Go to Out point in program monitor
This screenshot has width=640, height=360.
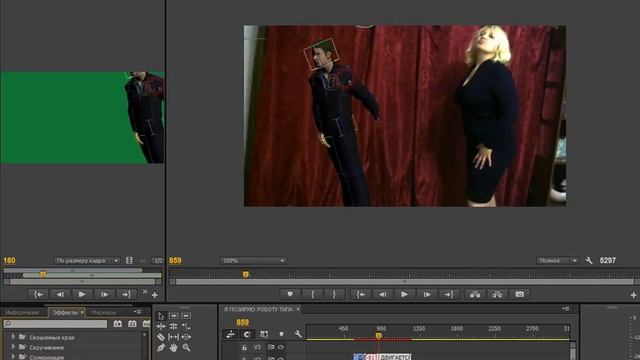click(x=449, y=294)
